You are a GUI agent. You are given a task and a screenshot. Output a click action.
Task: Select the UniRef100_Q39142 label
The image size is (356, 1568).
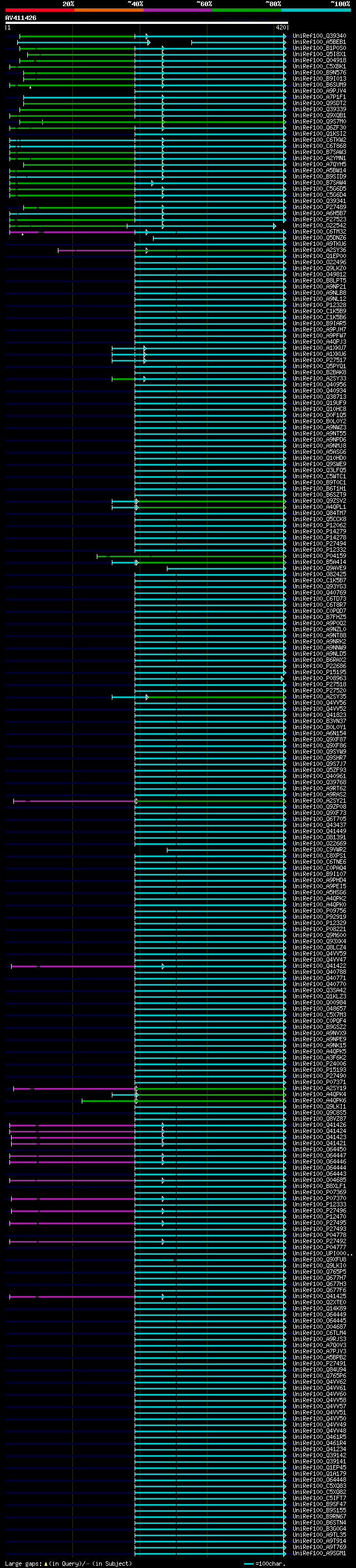[319, 1456]
